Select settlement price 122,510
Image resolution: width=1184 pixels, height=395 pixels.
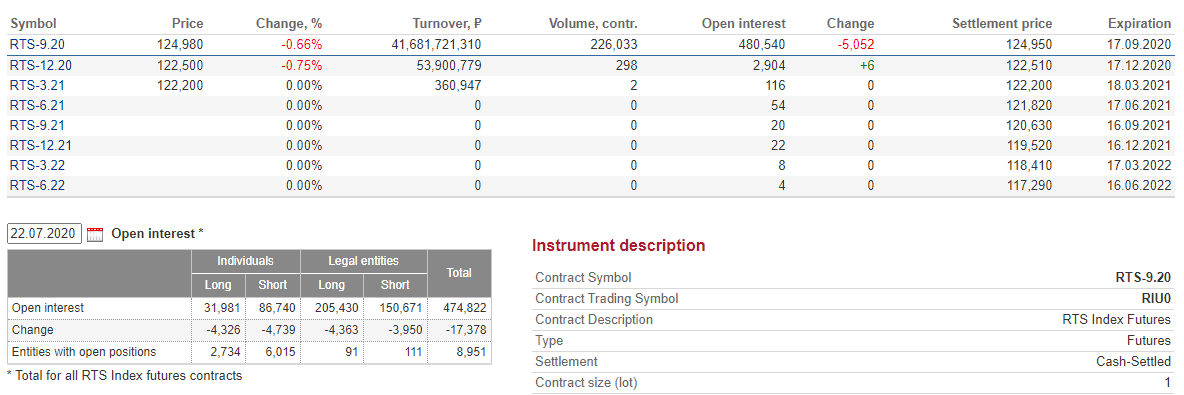coord(1029,65)
